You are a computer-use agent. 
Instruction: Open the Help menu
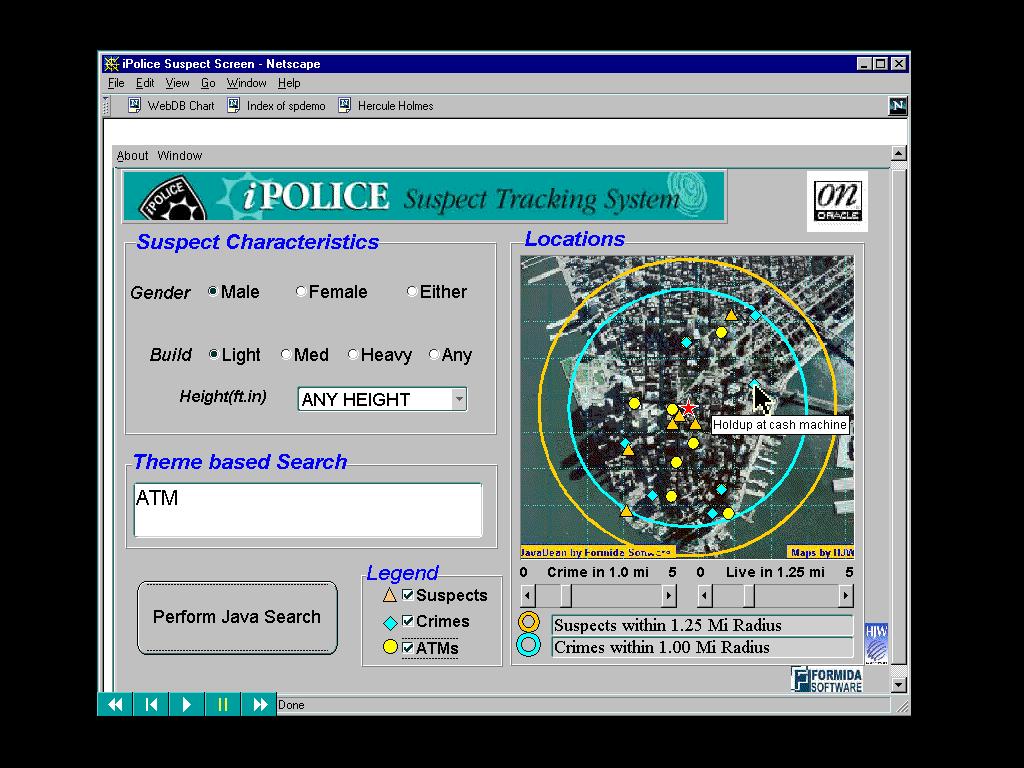(x=289, y=83)
